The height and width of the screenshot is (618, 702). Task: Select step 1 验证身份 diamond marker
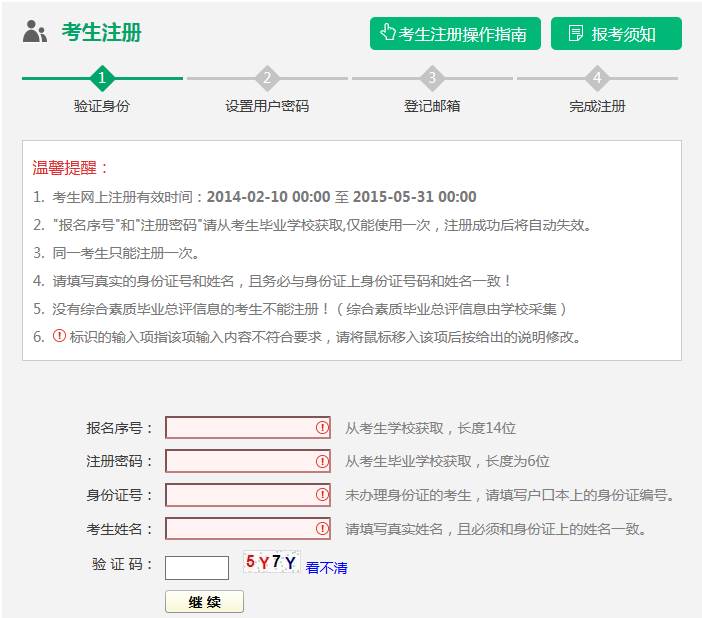coord(101,78)
